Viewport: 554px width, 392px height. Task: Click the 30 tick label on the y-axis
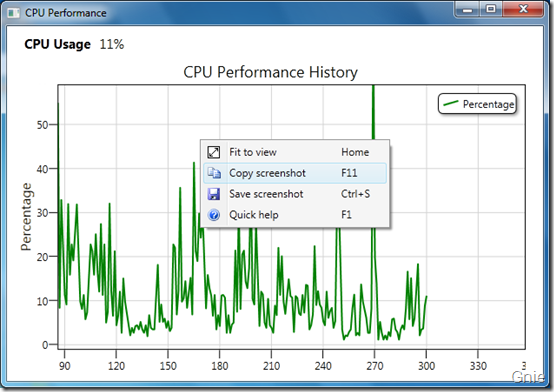pyautogui.click(x=42, y=213)
